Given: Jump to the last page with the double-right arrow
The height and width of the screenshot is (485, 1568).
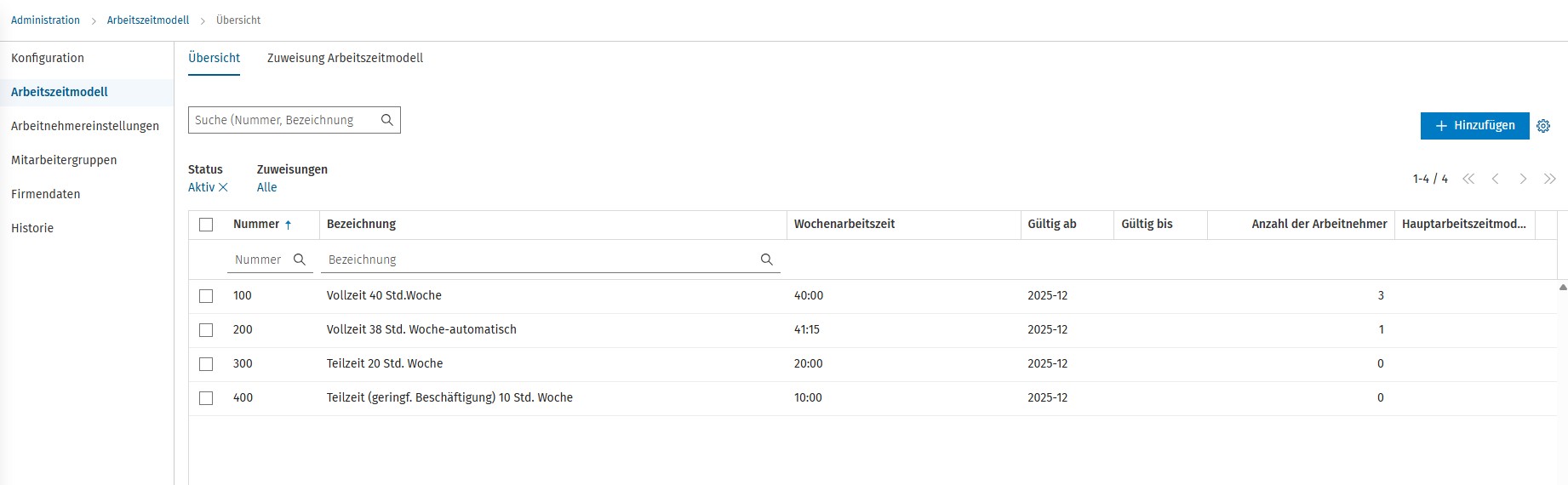Looking at the screenshot, I should pos(1550,179).
